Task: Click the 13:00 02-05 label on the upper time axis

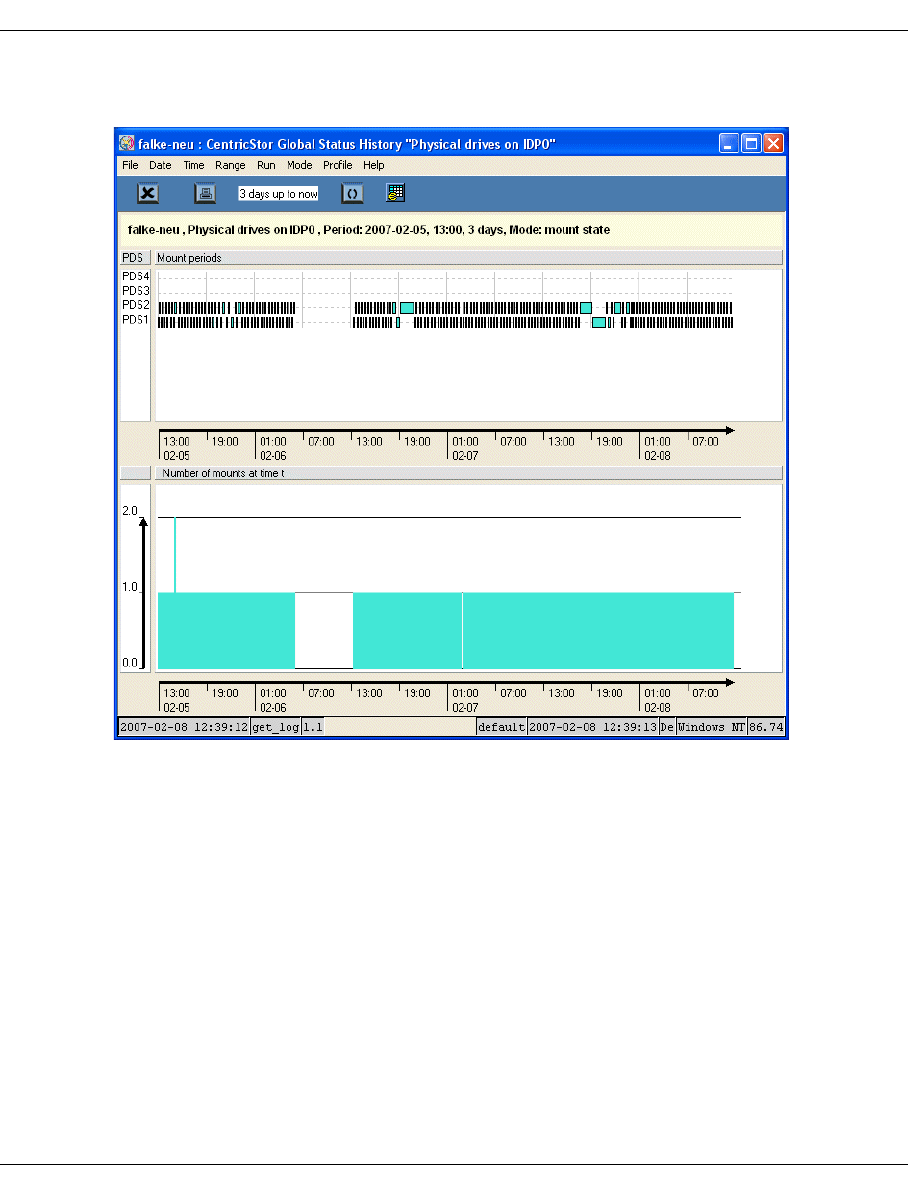Action: click(176, 448)
